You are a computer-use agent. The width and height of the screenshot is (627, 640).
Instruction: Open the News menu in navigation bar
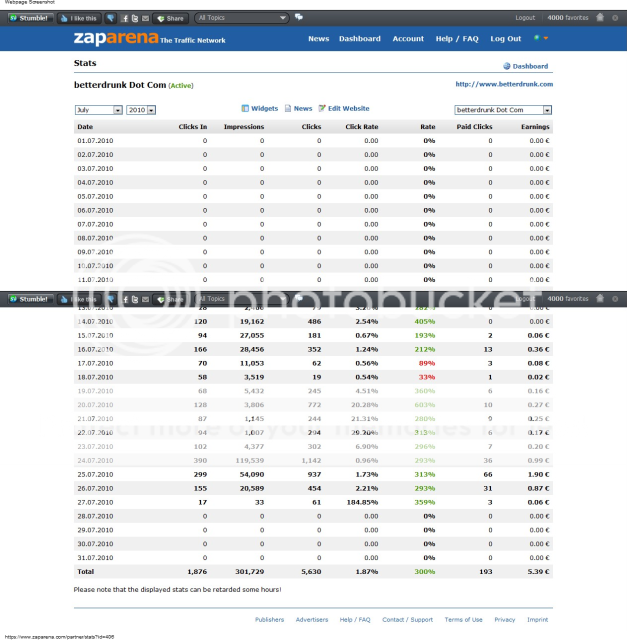click(x=318, y=39)
